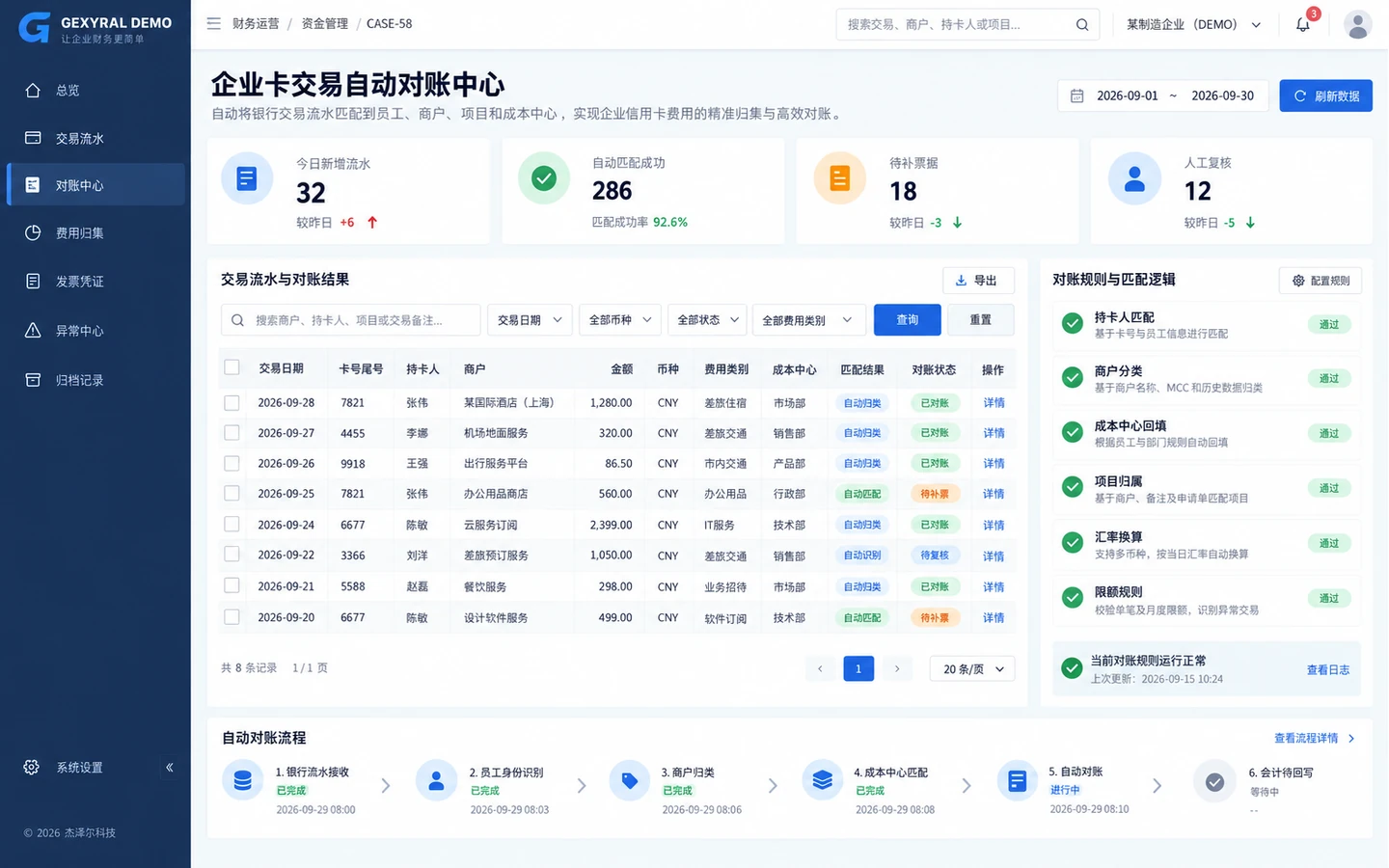The height and width of the screenshot is (868, 1389).
Task: Click the 人工复核 person icon
Action: (1135, 178)
